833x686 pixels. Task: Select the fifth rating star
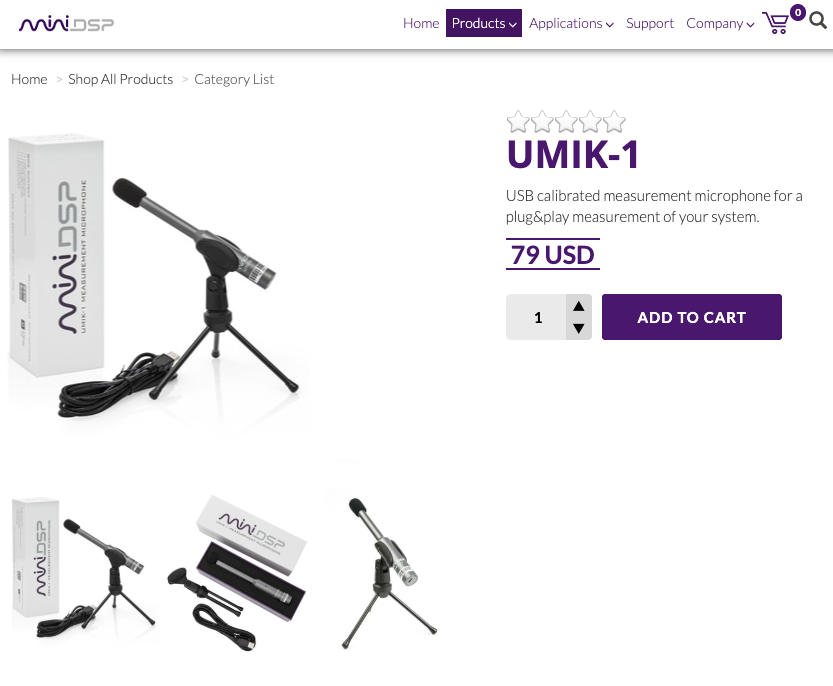tap(614, 122)
